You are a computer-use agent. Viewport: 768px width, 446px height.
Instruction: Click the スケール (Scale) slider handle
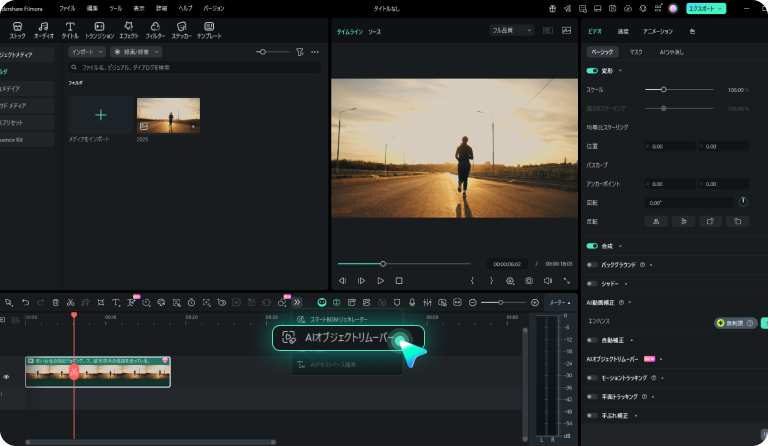pos(663,90)
